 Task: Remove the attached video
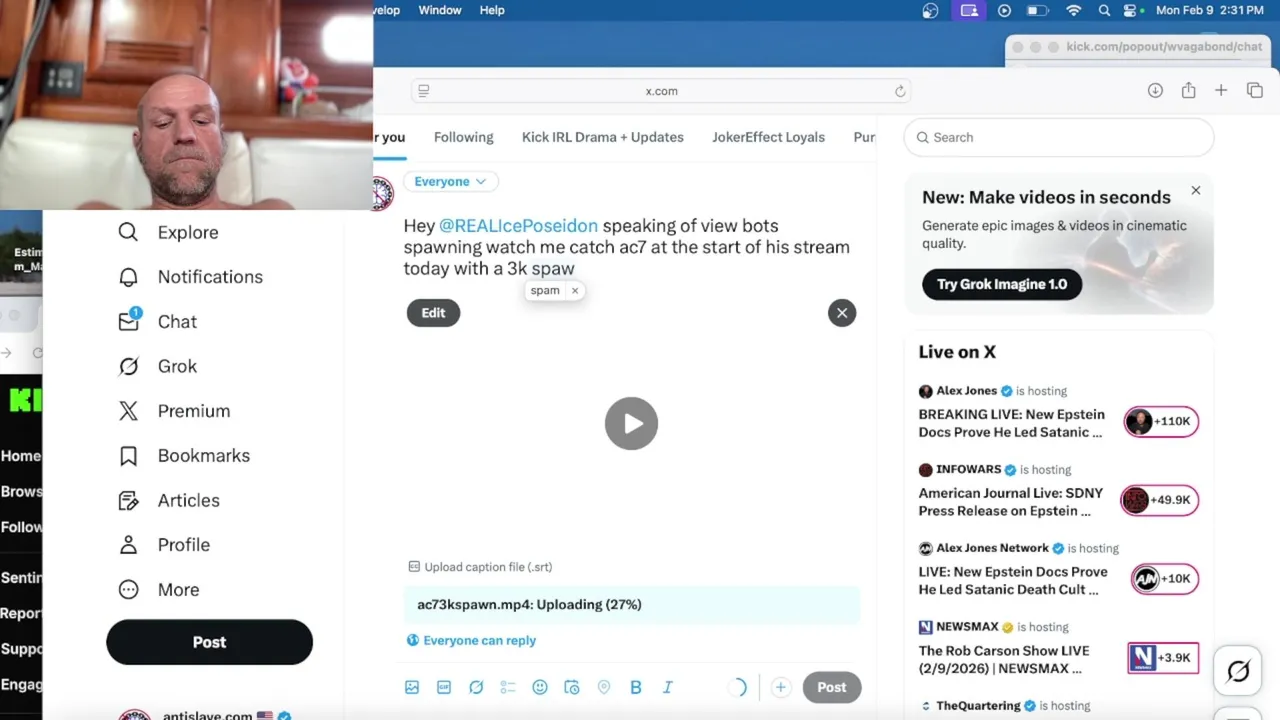[x=842, y=313]
